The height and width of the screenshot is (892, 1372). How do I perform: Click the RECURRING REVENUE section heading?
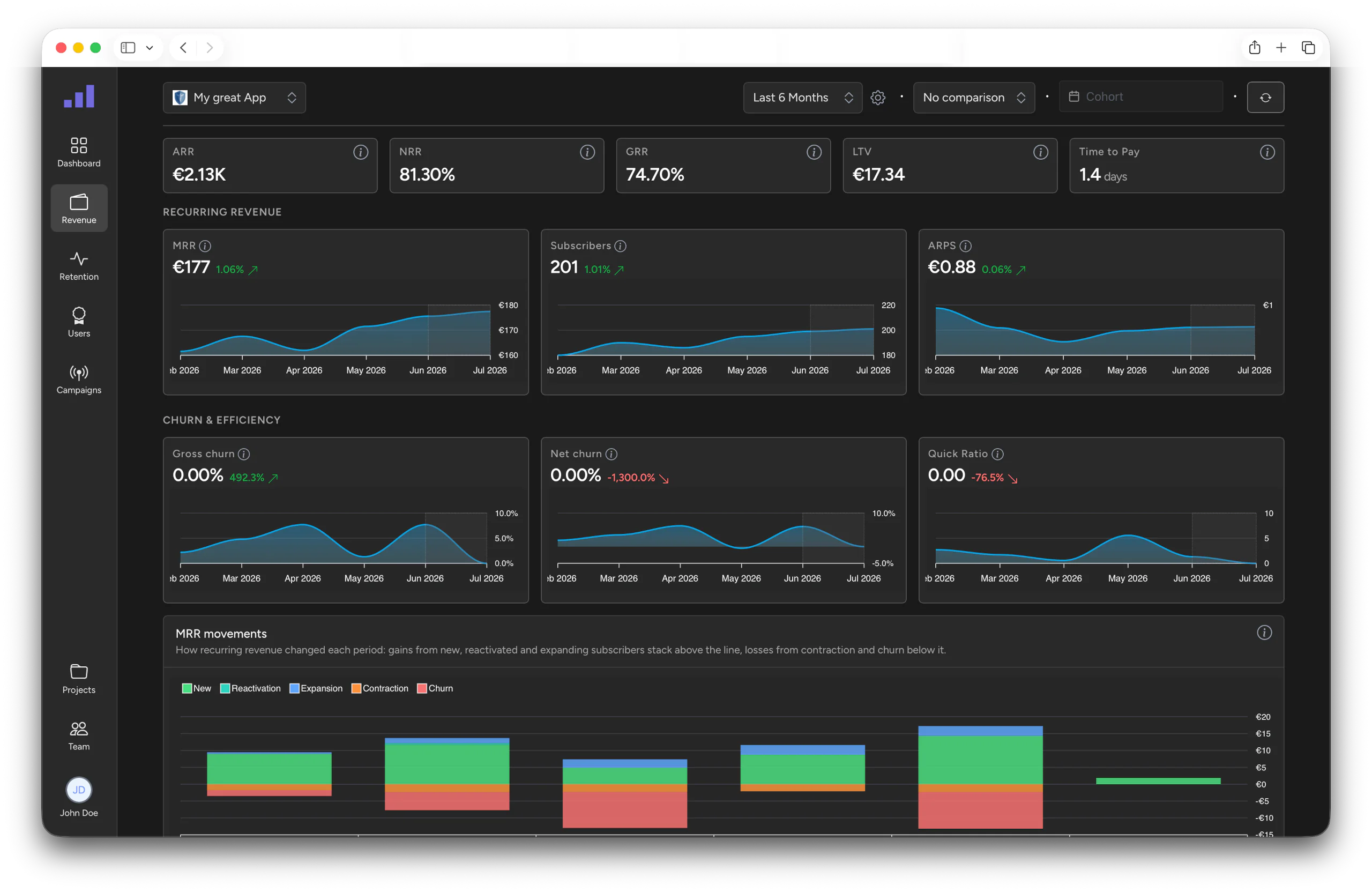click(222, 212)
